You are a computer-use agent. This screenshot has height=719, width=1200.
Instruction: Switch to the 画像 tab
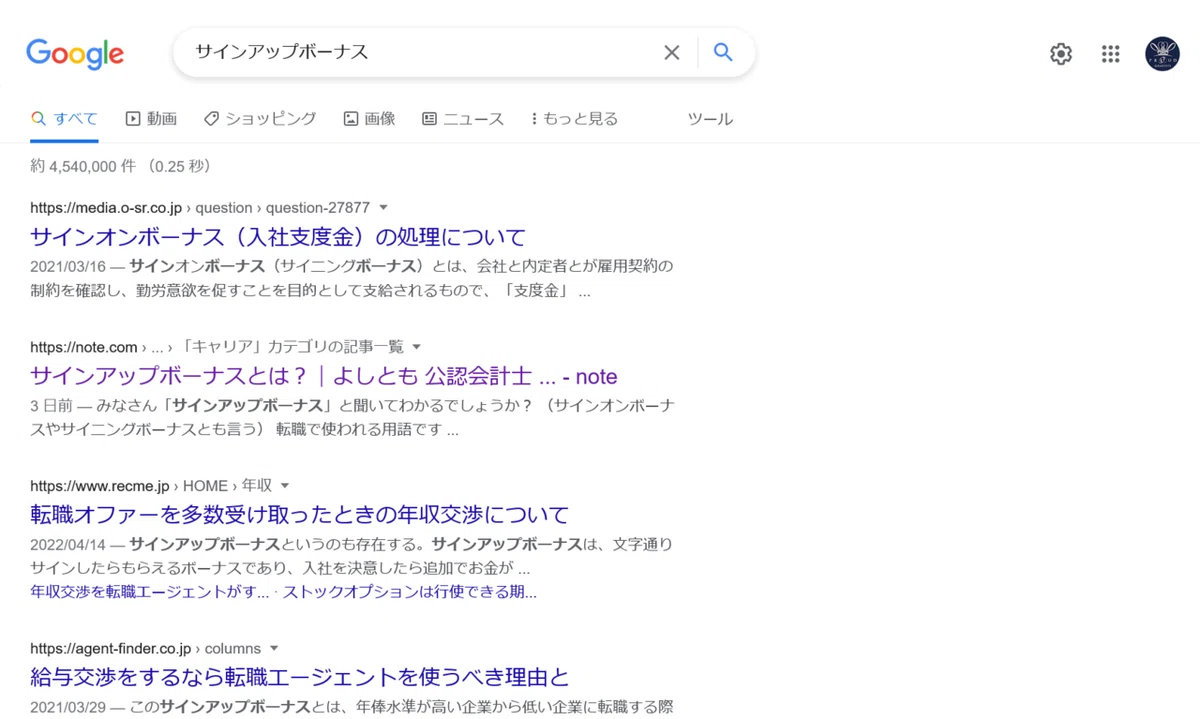(x=369, y=119)
